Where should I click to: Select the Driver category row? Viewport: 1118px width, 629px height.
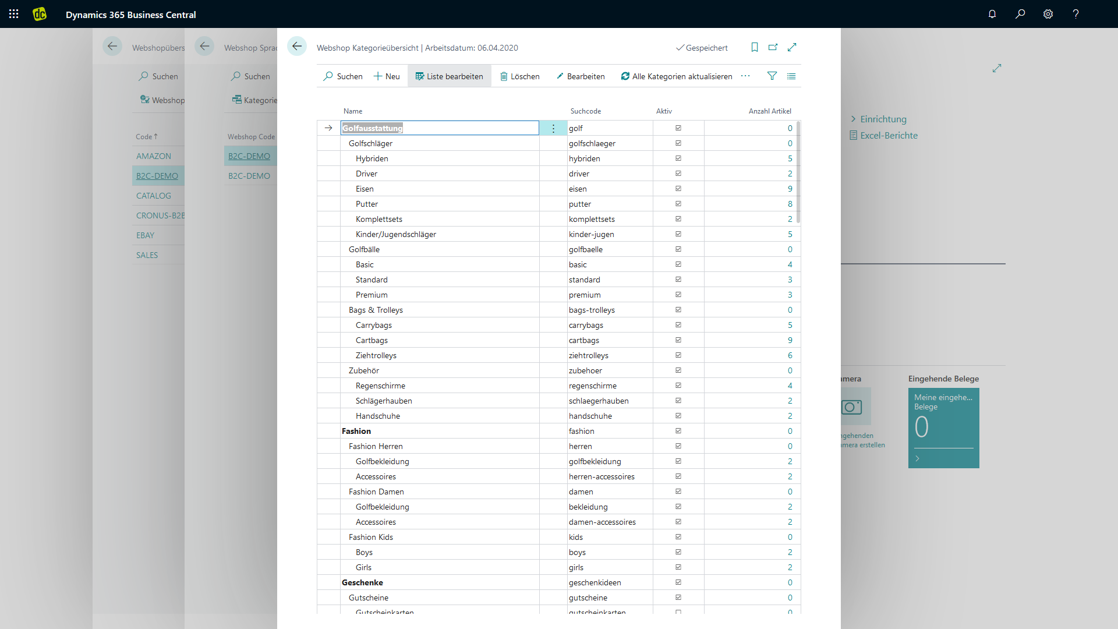pos(558,174)
